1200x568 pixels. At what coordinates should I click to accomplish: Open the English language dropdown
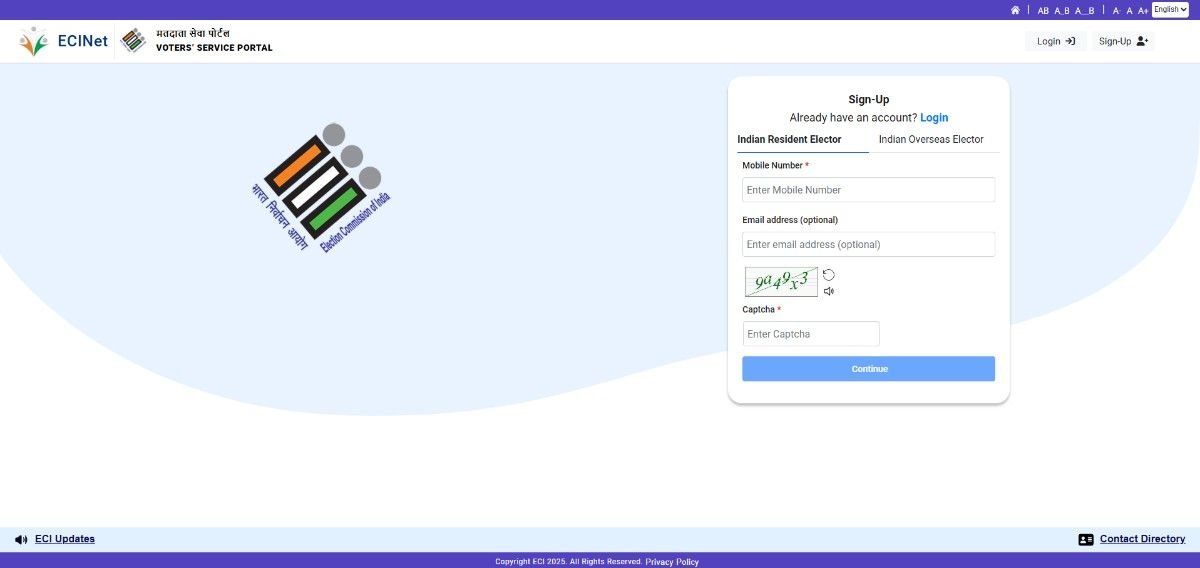click(1170, 10)
